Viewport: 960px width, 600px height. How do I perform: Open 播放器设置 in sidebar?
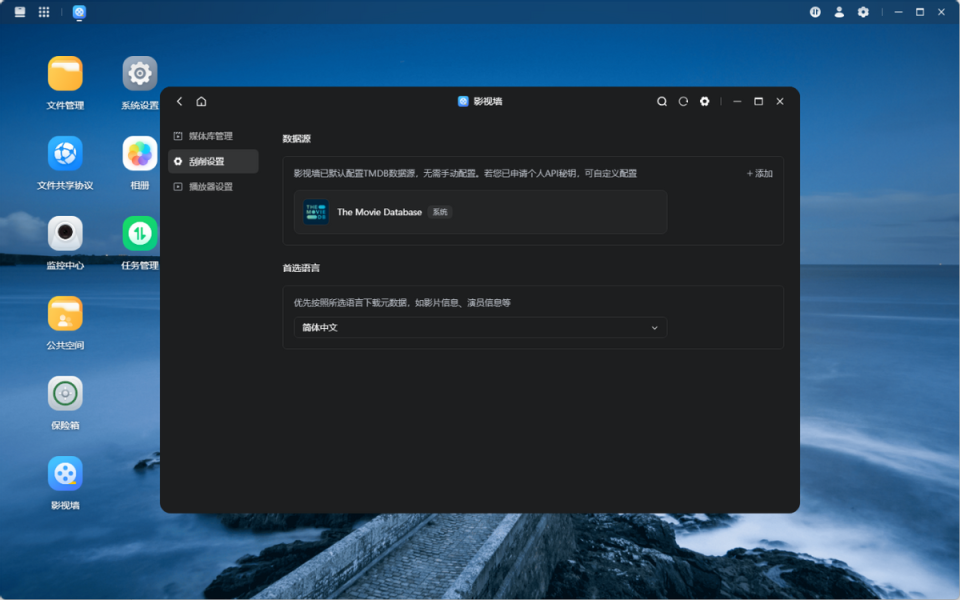[x=213, y=187]
